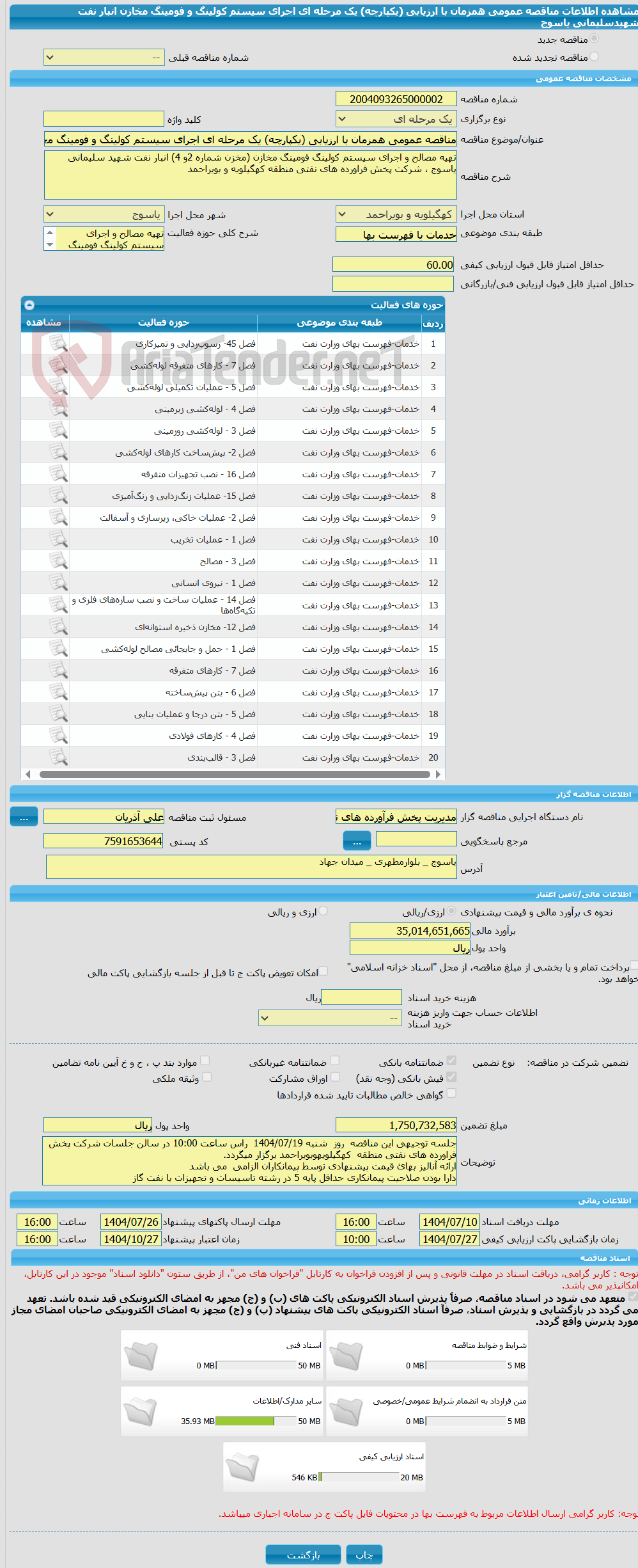Click the سایر مدارک size progress bar
638x1568 pixels.
(256, 1421)
